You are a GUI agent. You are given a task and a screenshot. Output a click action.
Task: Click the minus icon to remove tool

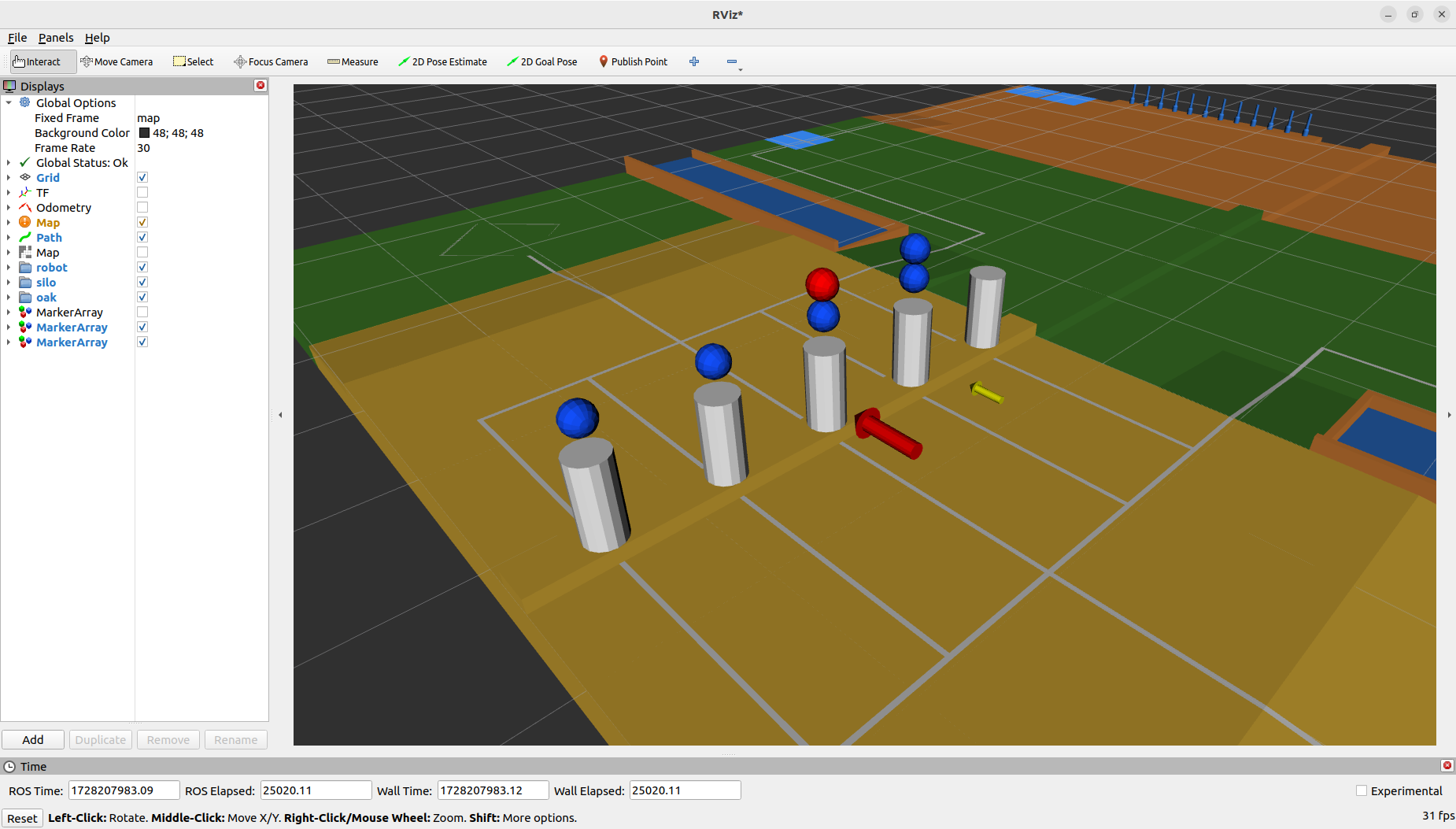coord(732,61)
